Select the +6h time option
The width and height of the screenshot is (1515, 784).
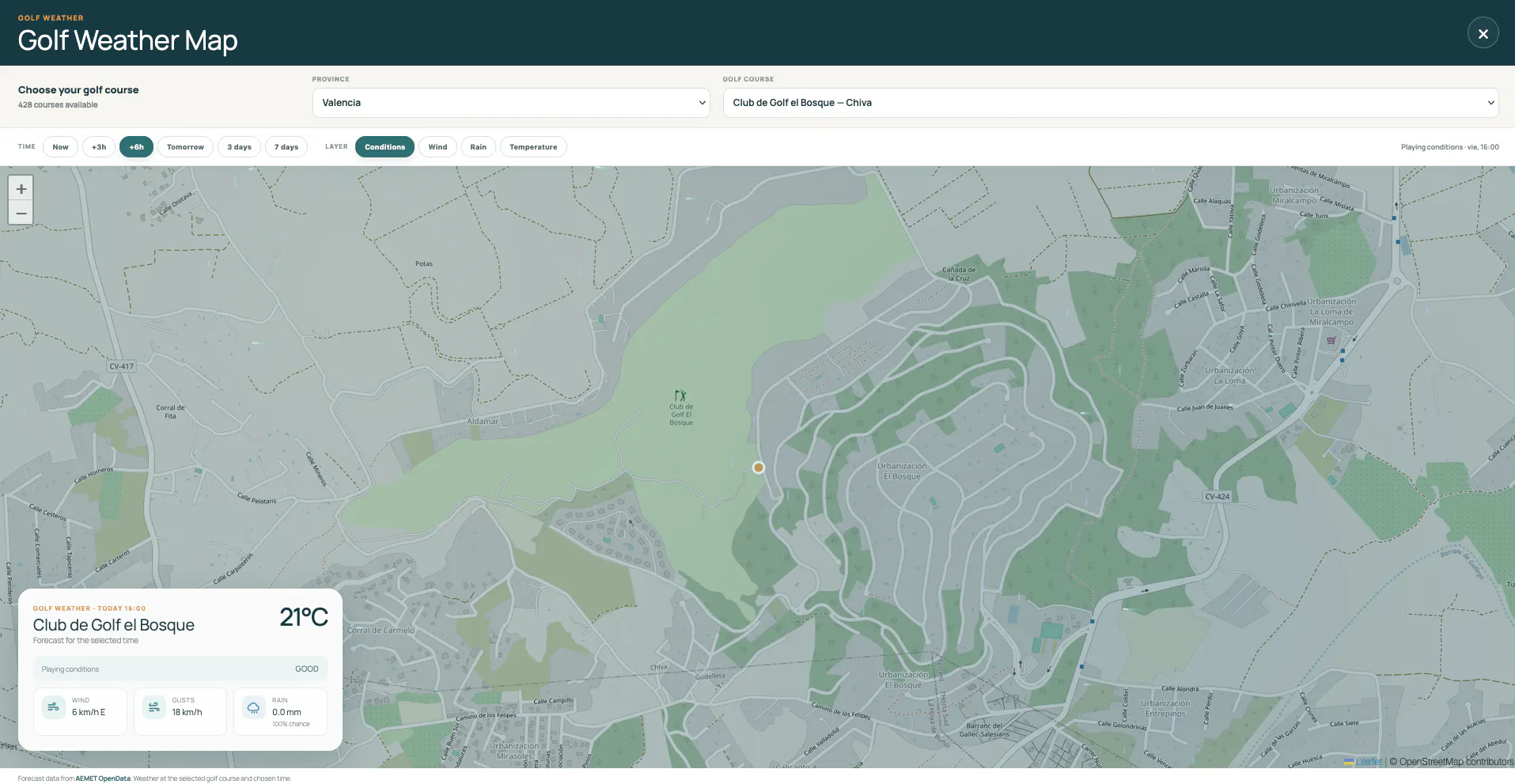137,147
